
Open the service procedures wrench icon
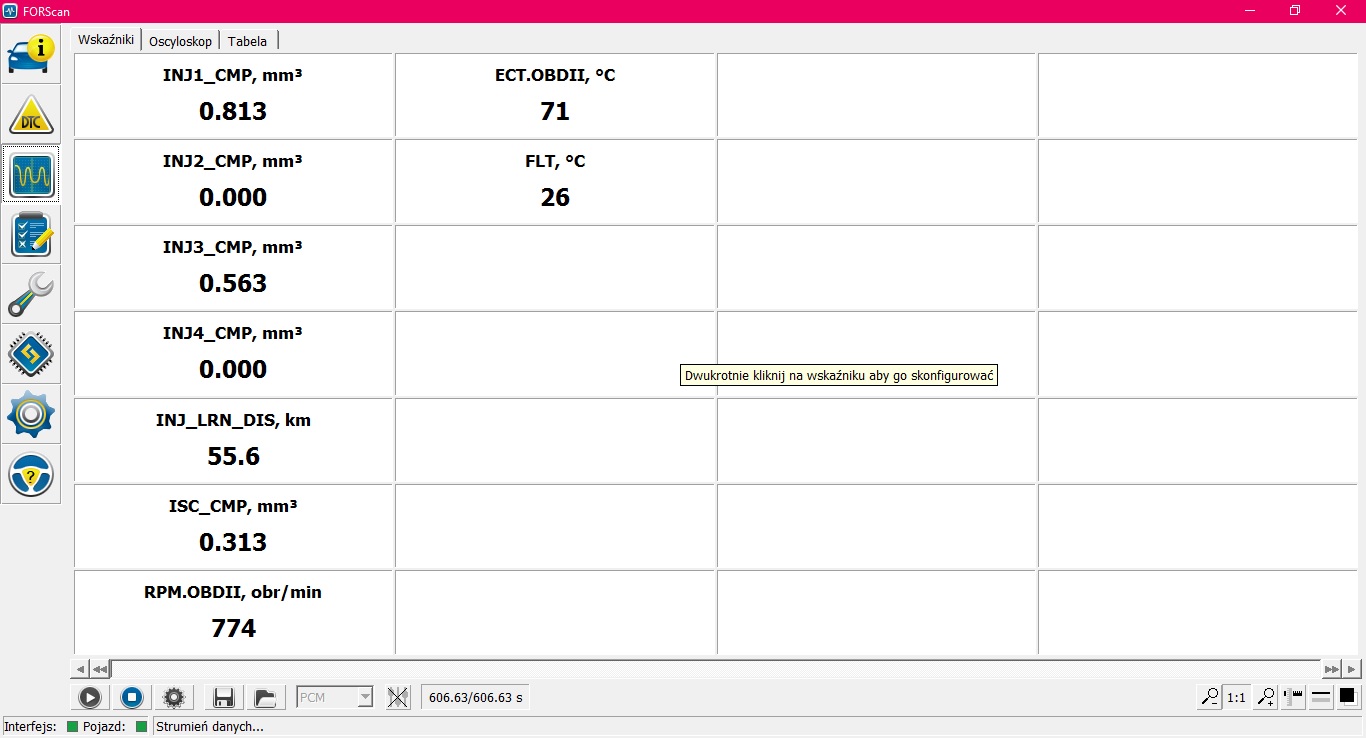click(x=31, y=294)
